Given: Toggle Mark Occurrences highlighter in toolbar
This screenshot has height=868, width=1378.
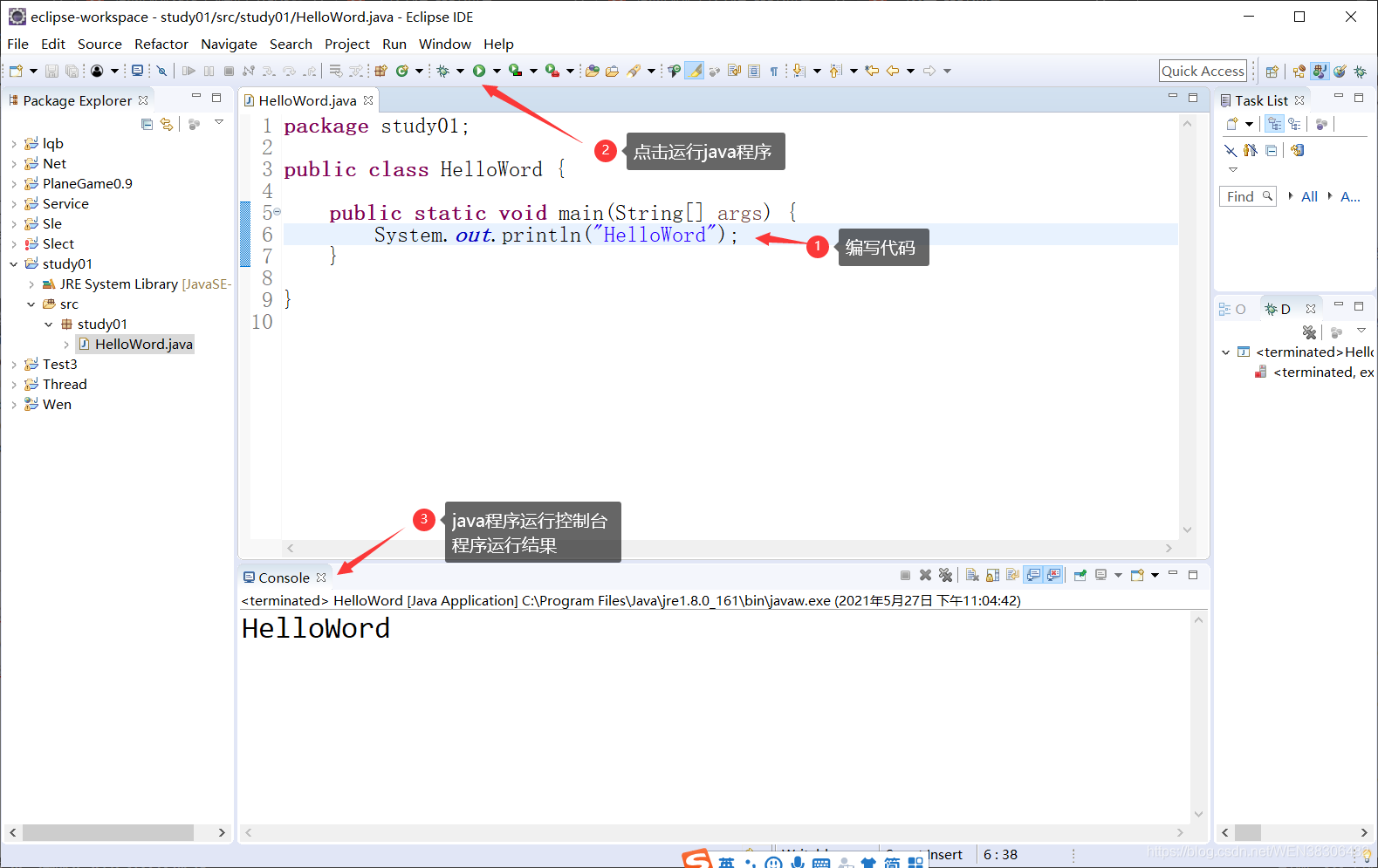Looking at the screenshot, I should [694, 71].
